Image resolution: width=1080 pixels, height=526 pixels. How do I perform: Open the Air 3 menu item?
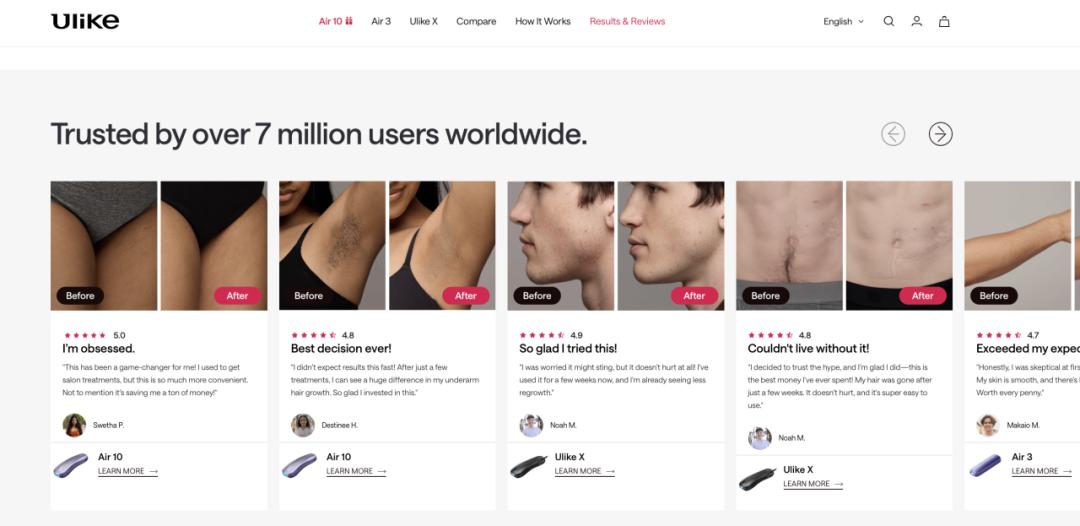pos(381,21)
